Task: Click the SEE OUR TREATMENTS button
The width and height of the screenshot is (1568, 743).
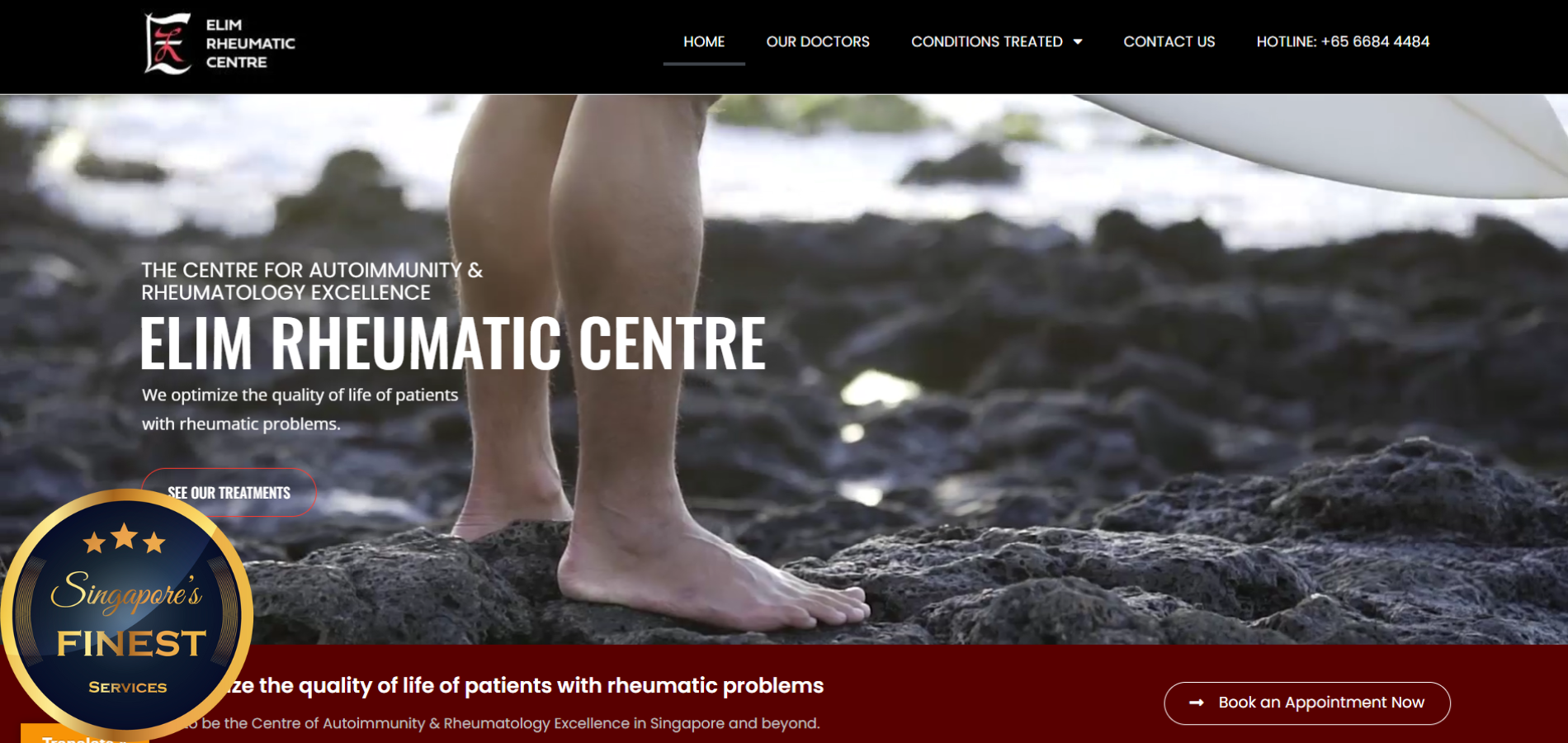Action: (229, 493)
